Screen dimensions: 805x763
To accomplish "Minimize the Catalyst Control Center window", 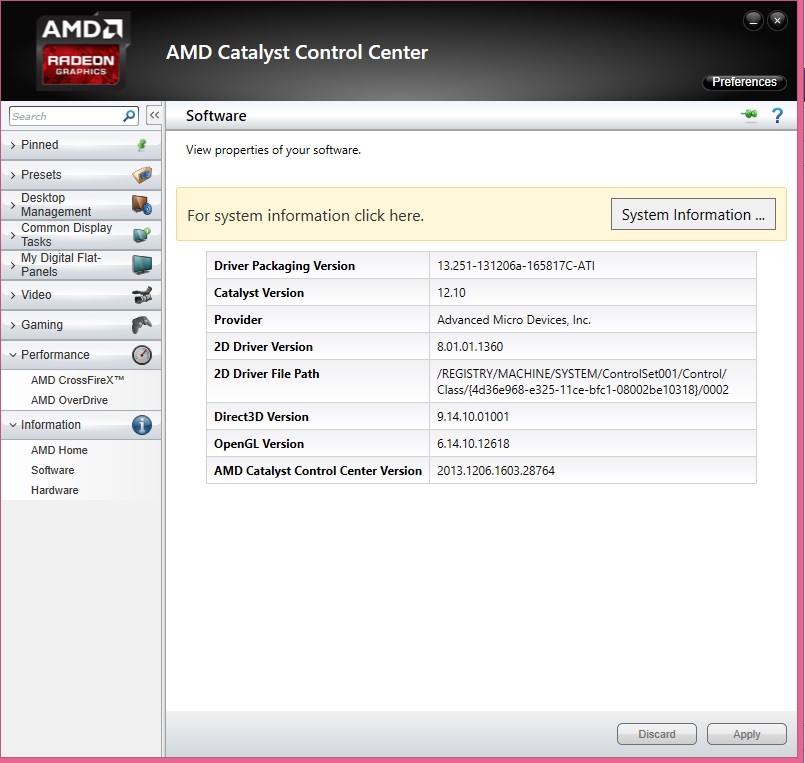I will tap(753, 21).
